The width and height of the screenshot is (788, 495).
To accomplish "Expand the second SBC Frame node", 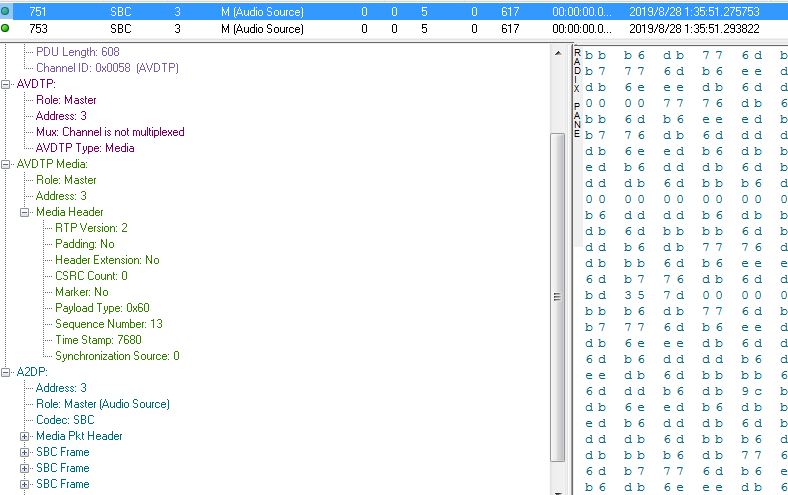I will click(25, 468).
